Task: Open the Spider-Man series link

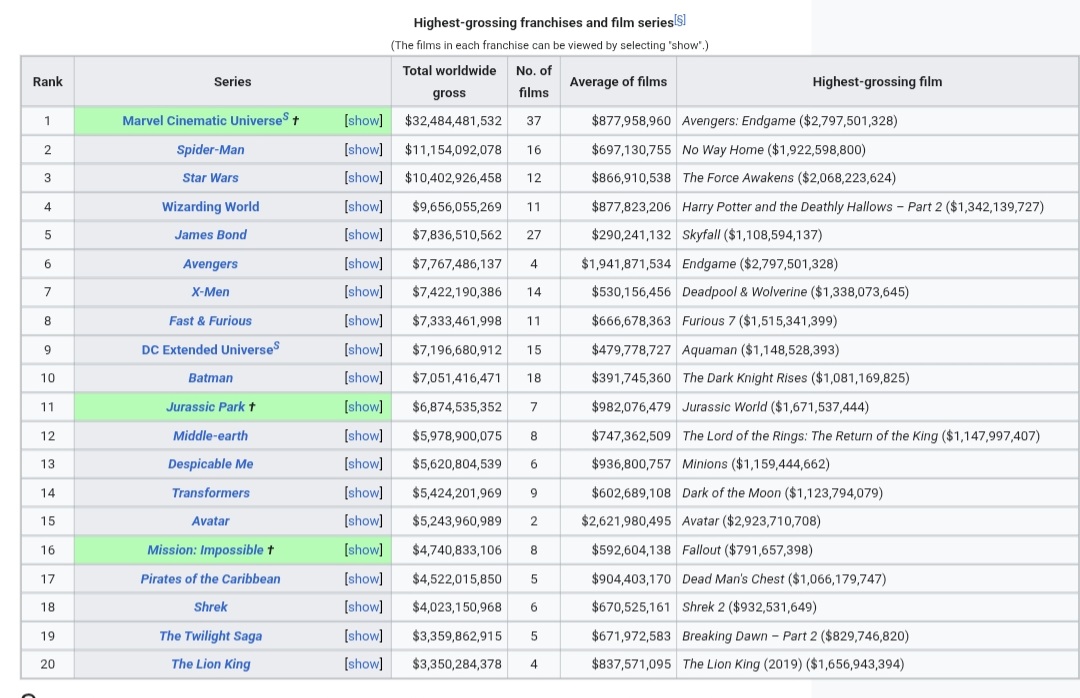Action: pos(210,150)
